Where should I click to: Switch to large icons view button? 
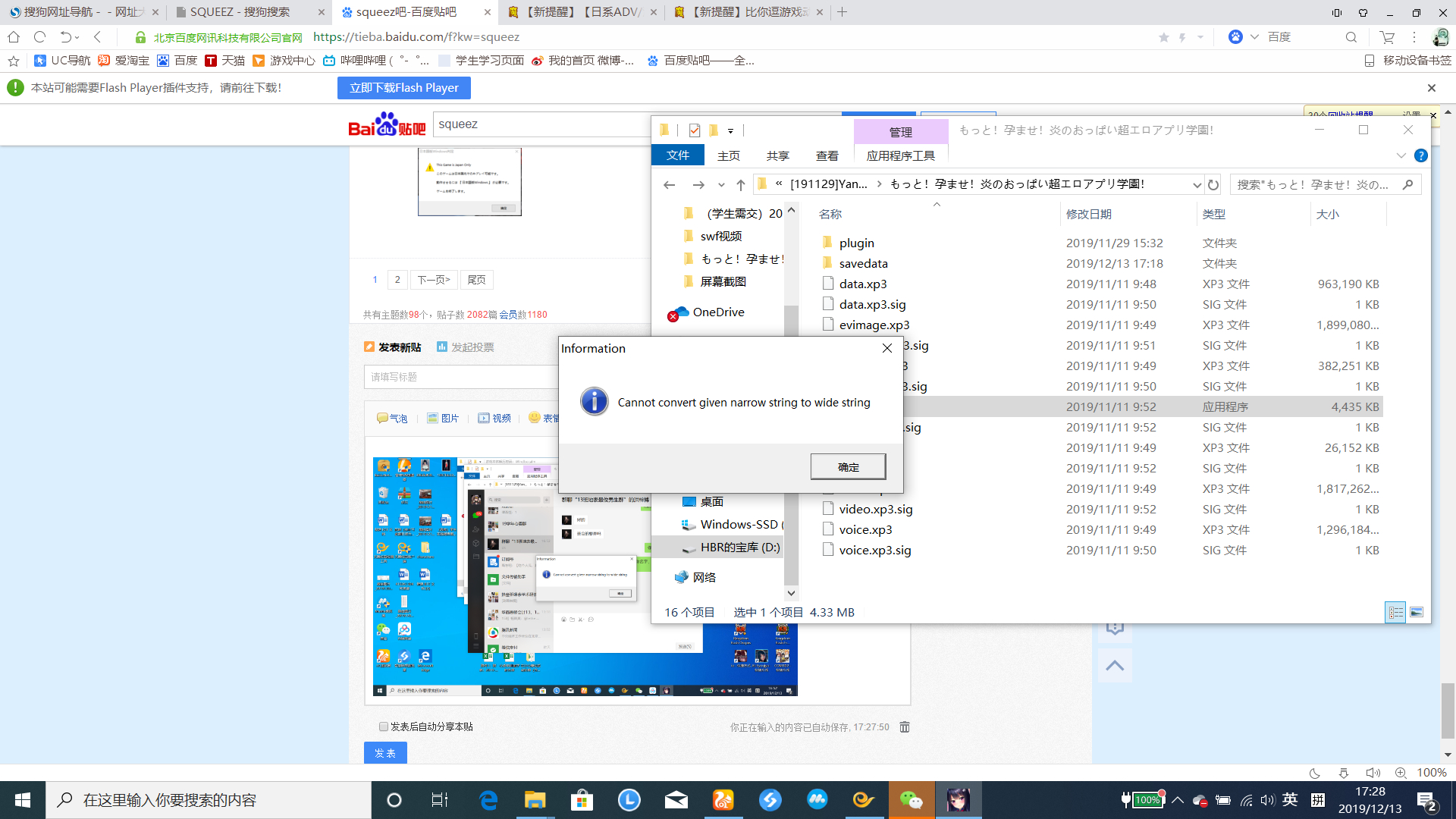pyautogui.click(x=1416, y=612)
